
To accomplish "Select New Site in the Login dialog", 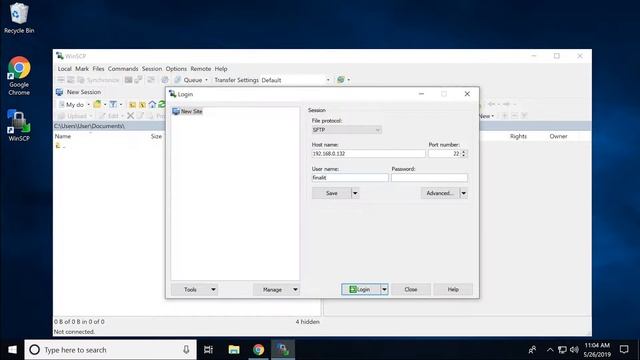I will [x=187, y=111].
